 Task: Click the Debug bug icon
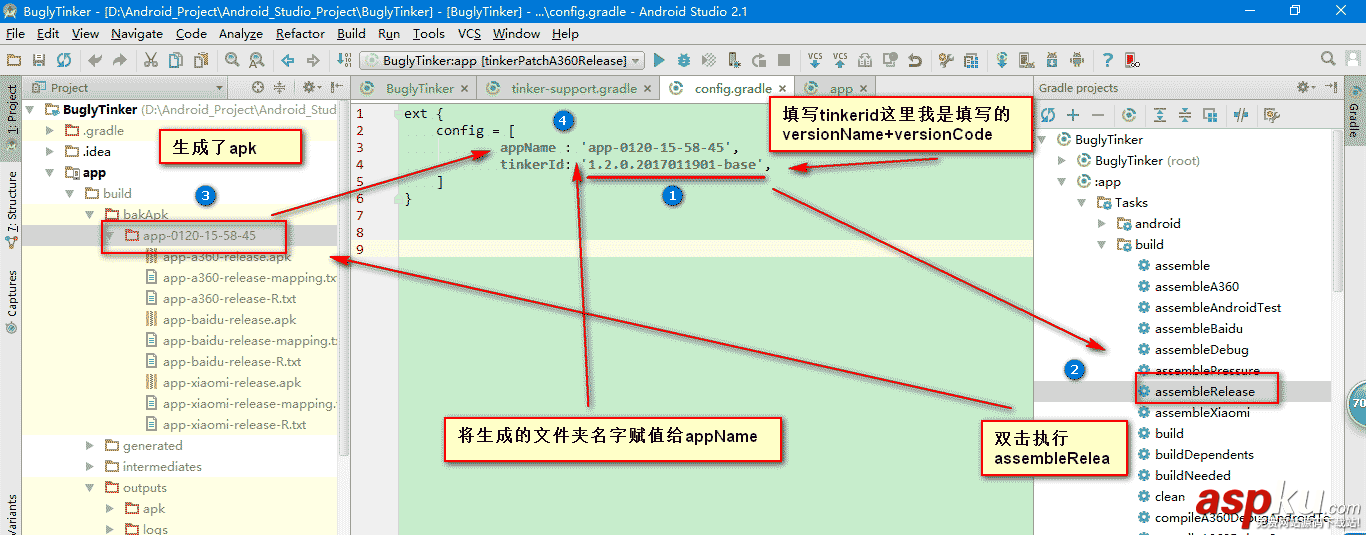coord(684,61)
